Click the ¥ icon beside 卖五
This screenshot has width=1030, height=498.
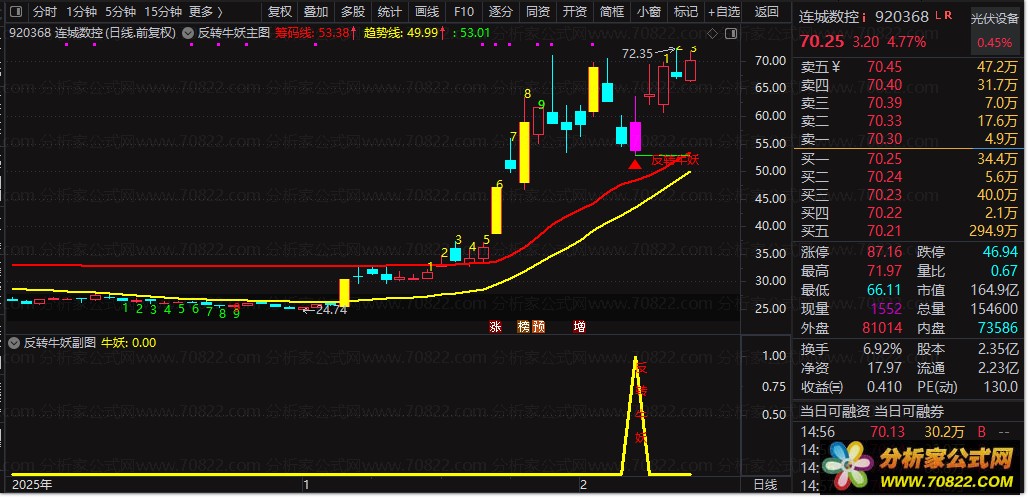point(836,66)
